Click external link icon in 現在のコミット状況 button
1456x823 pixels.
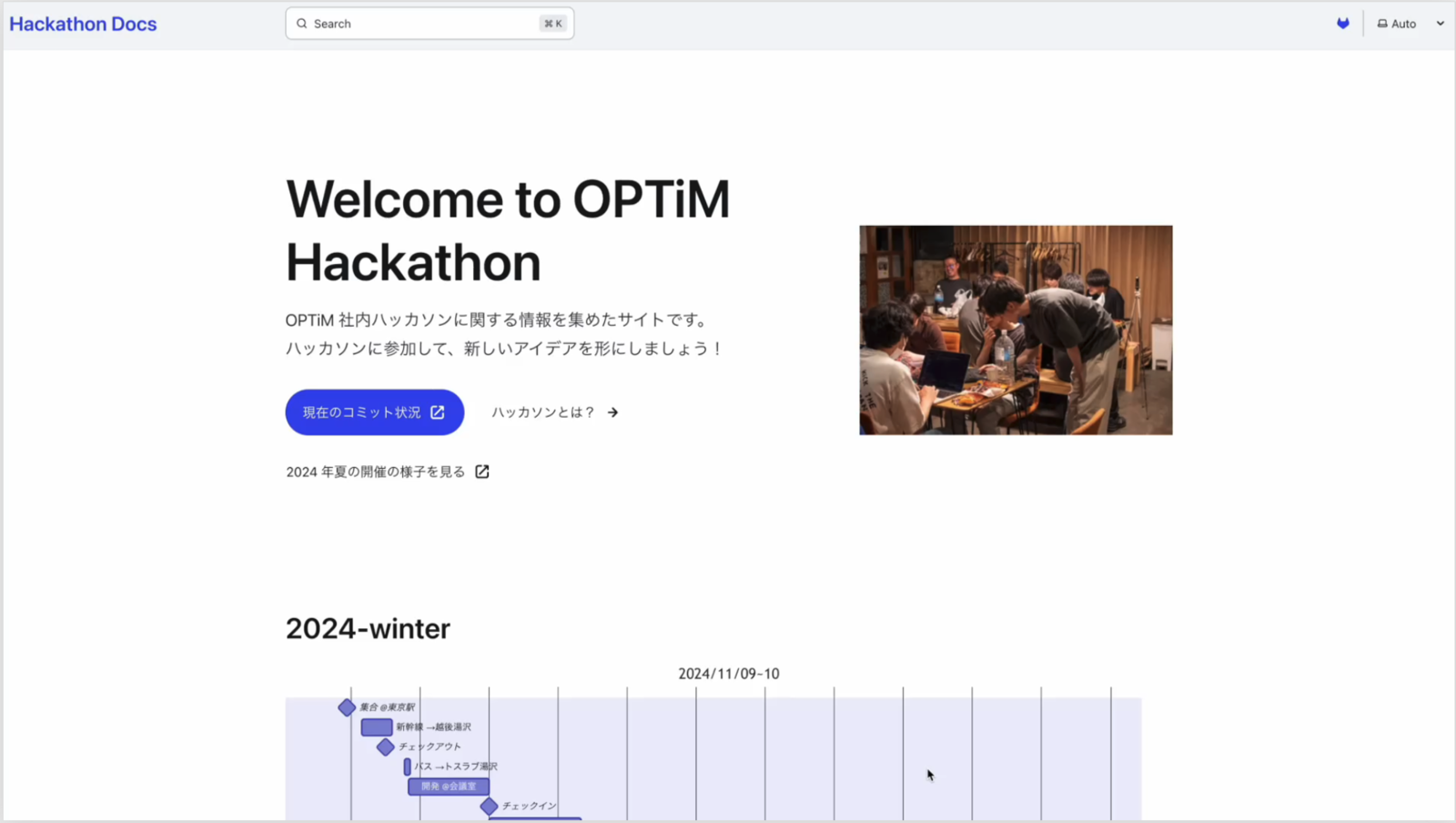click(438, 412)
